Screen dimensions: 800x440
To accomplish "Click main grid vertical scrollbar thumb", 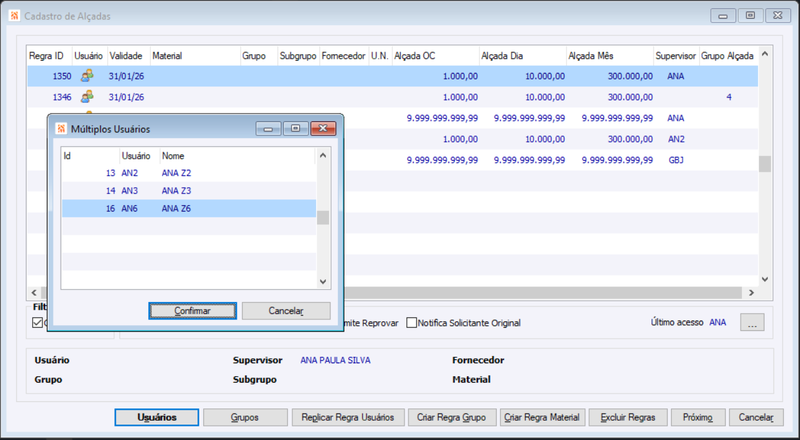I will tap(764, 164).
